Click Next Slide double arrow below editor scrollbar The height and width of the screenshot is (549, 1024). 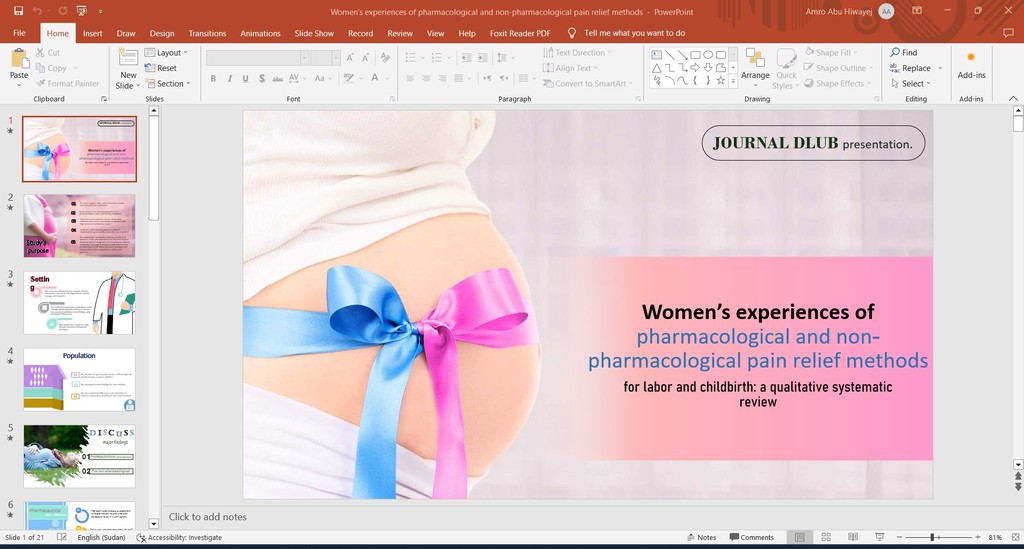(x=1018, y=487)
